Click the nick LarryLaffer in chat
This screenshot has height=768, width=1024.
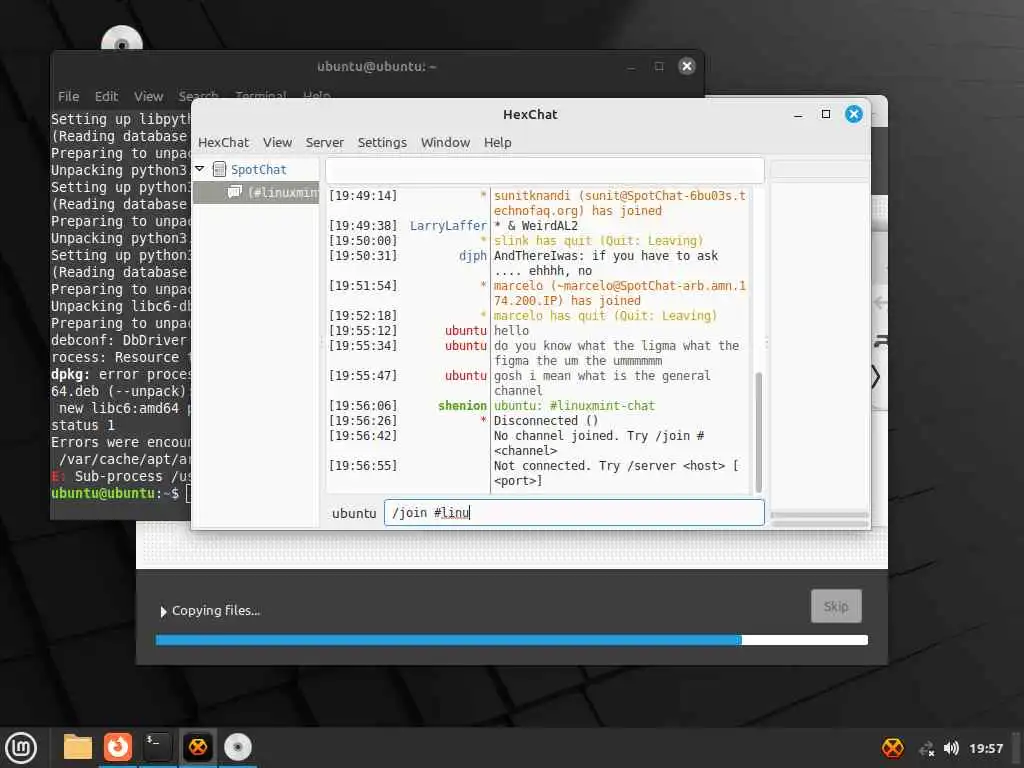pyautogui.click(x=448, y=225)
